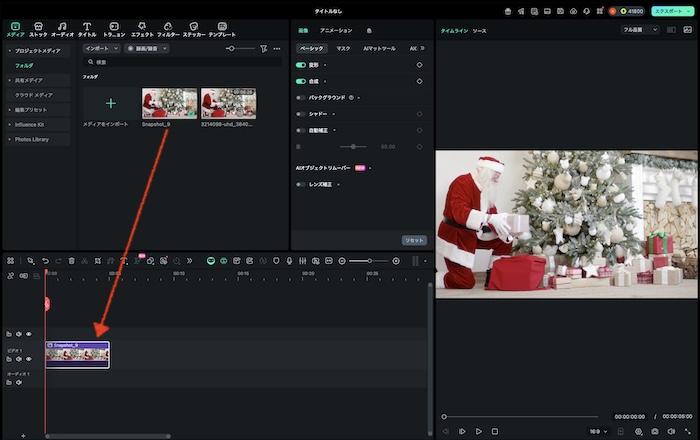The width and height of the screenshot is (700, 440).
Task: Click the media panel filter funnel icon
Action: (263, 48)
